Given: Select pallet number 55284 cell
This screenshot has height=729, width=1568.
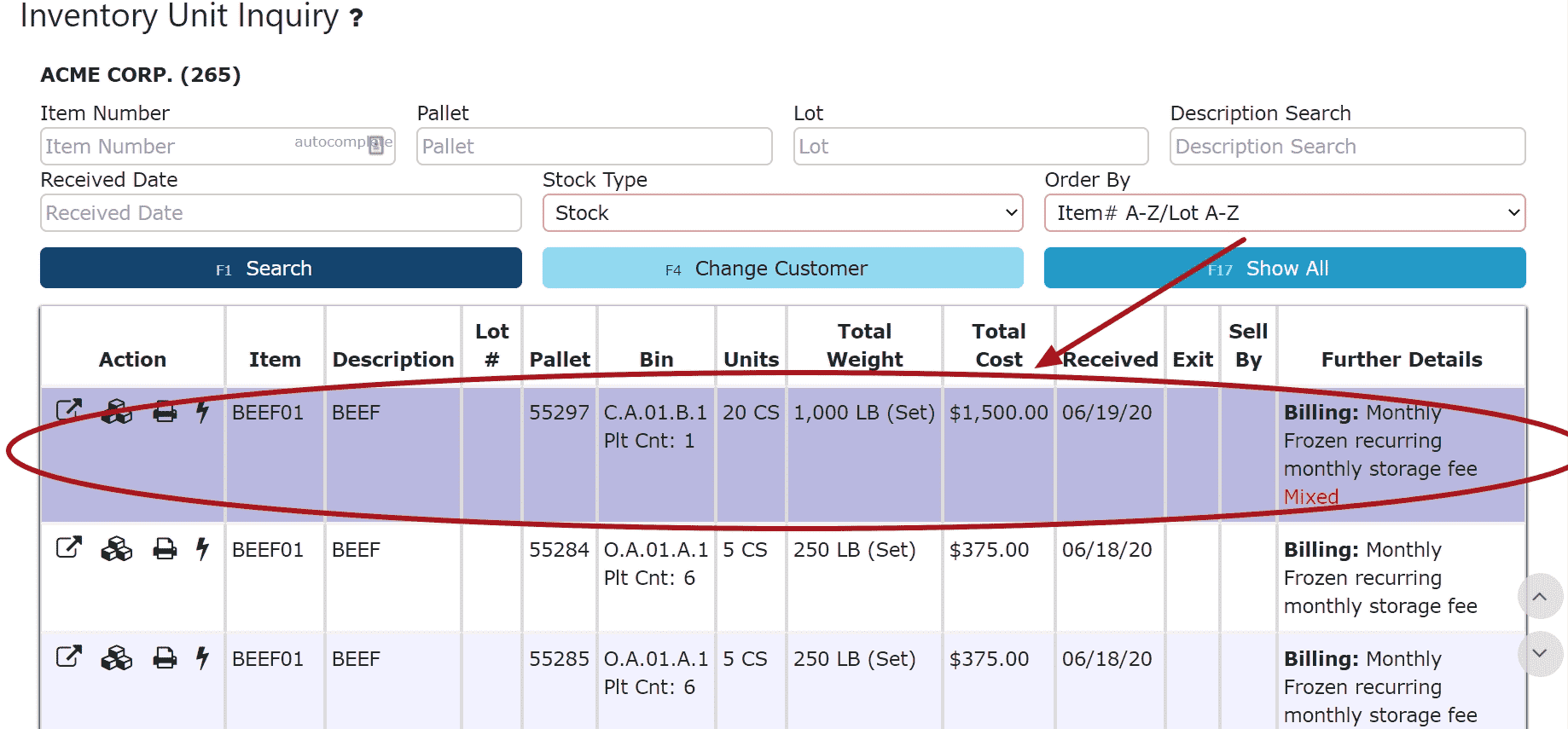Looking at the screenshot, I should pos(559,550).
